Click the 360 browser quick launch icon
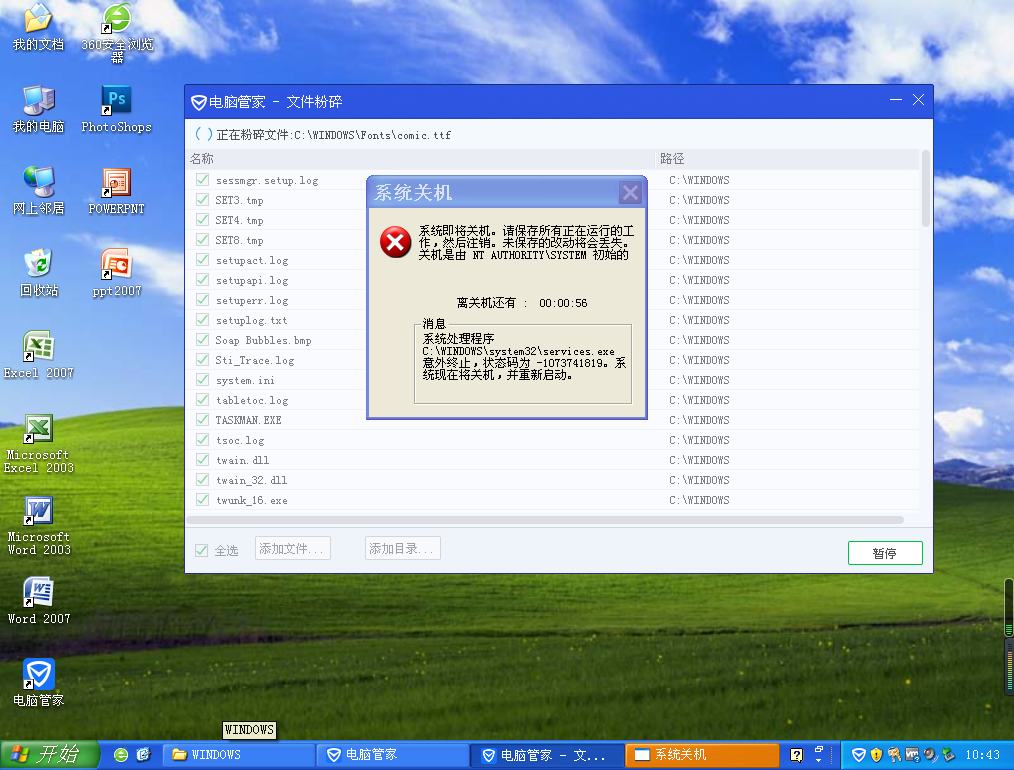1014x770 pixels. (x=120, y=754)
